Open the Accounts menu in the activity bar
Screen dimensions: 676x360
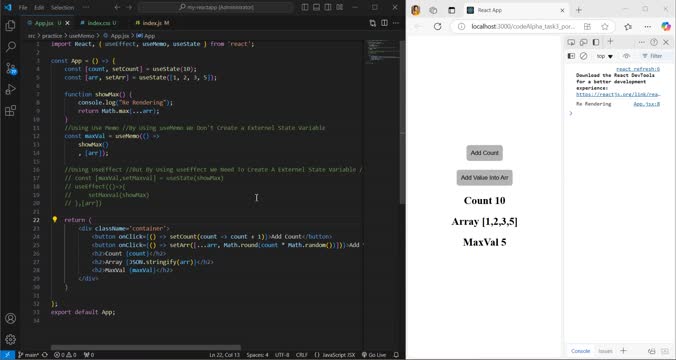tap(10, 319)
